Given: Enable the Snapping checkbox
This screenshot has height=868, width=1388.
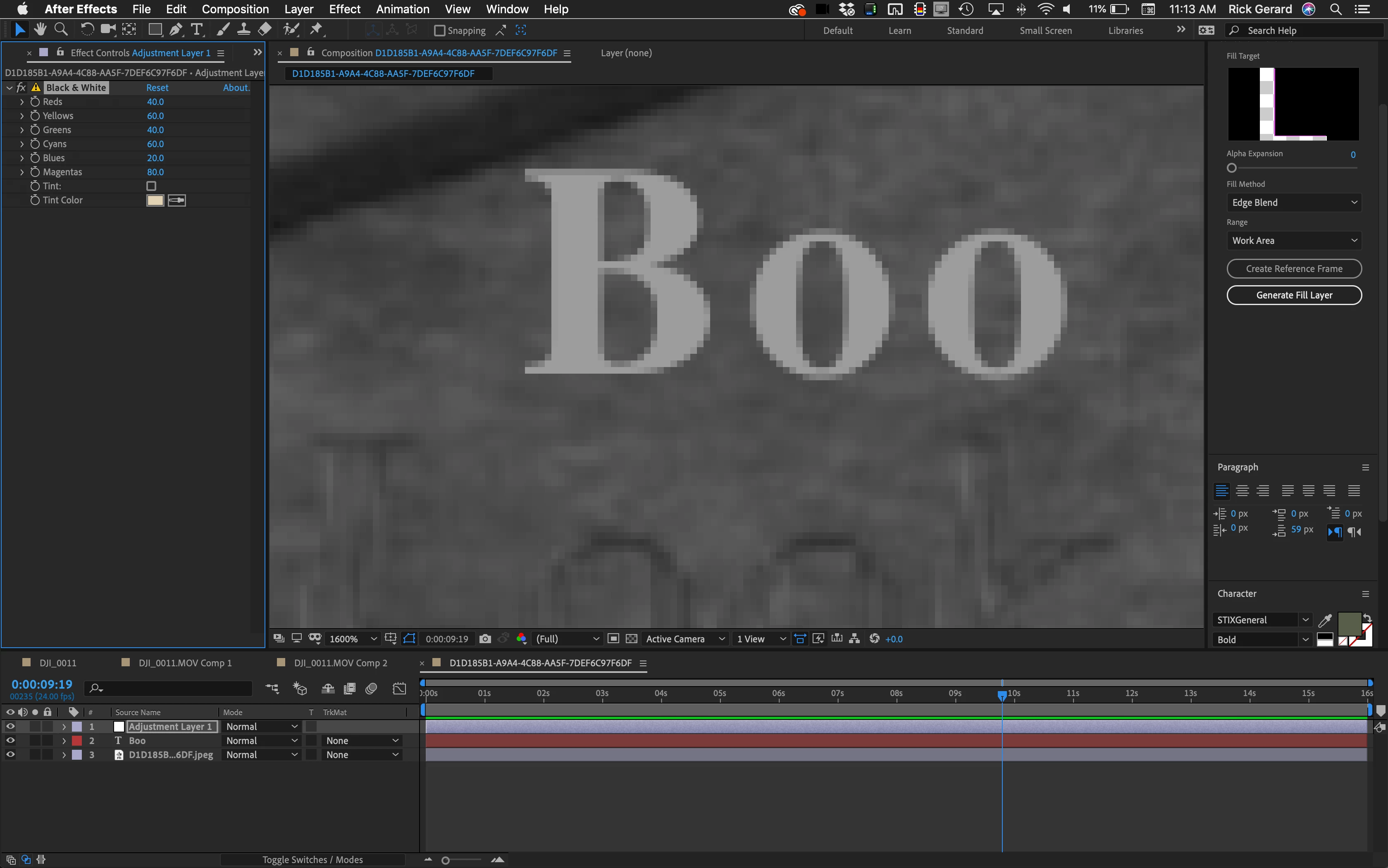Looking at the screenshot, I should [x=440, y=31].
